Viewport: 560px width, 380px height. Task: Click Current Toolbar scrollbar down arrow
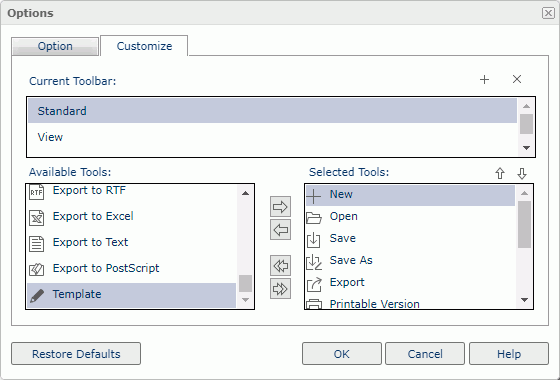click(526, 148)
